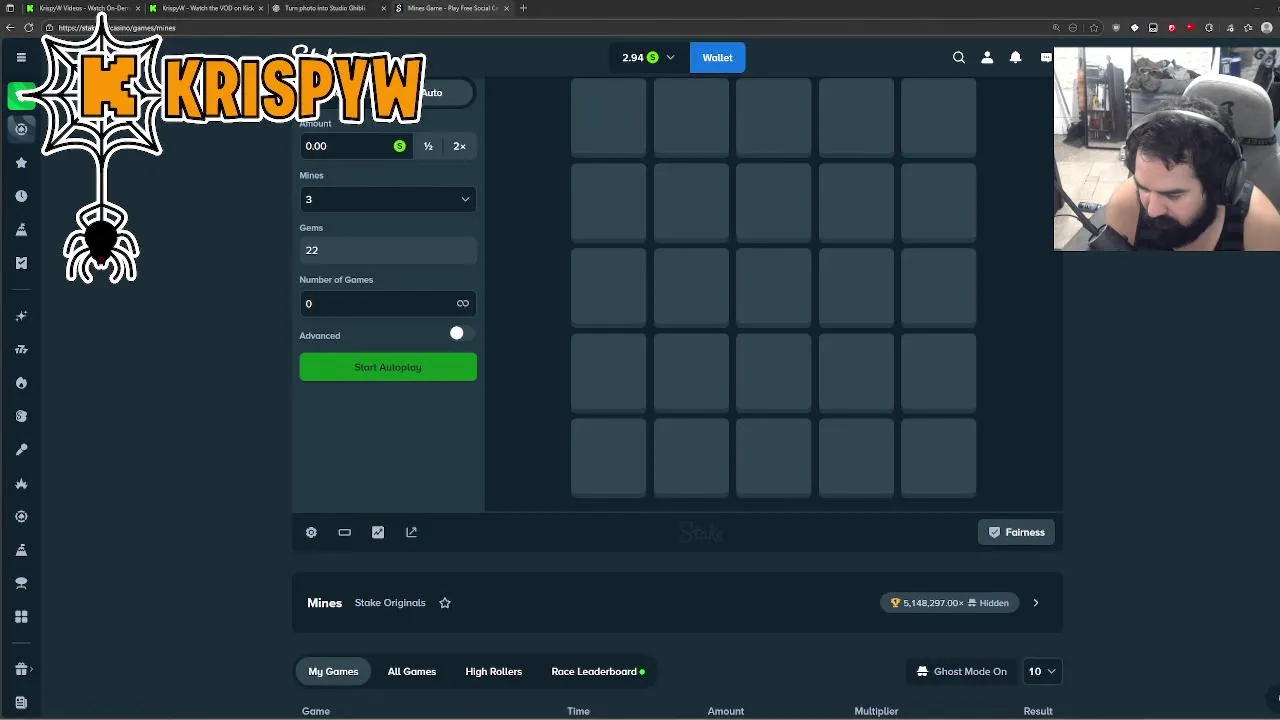
Task: Open the hamburger menu in the sidebar
Action: point(21,57)
